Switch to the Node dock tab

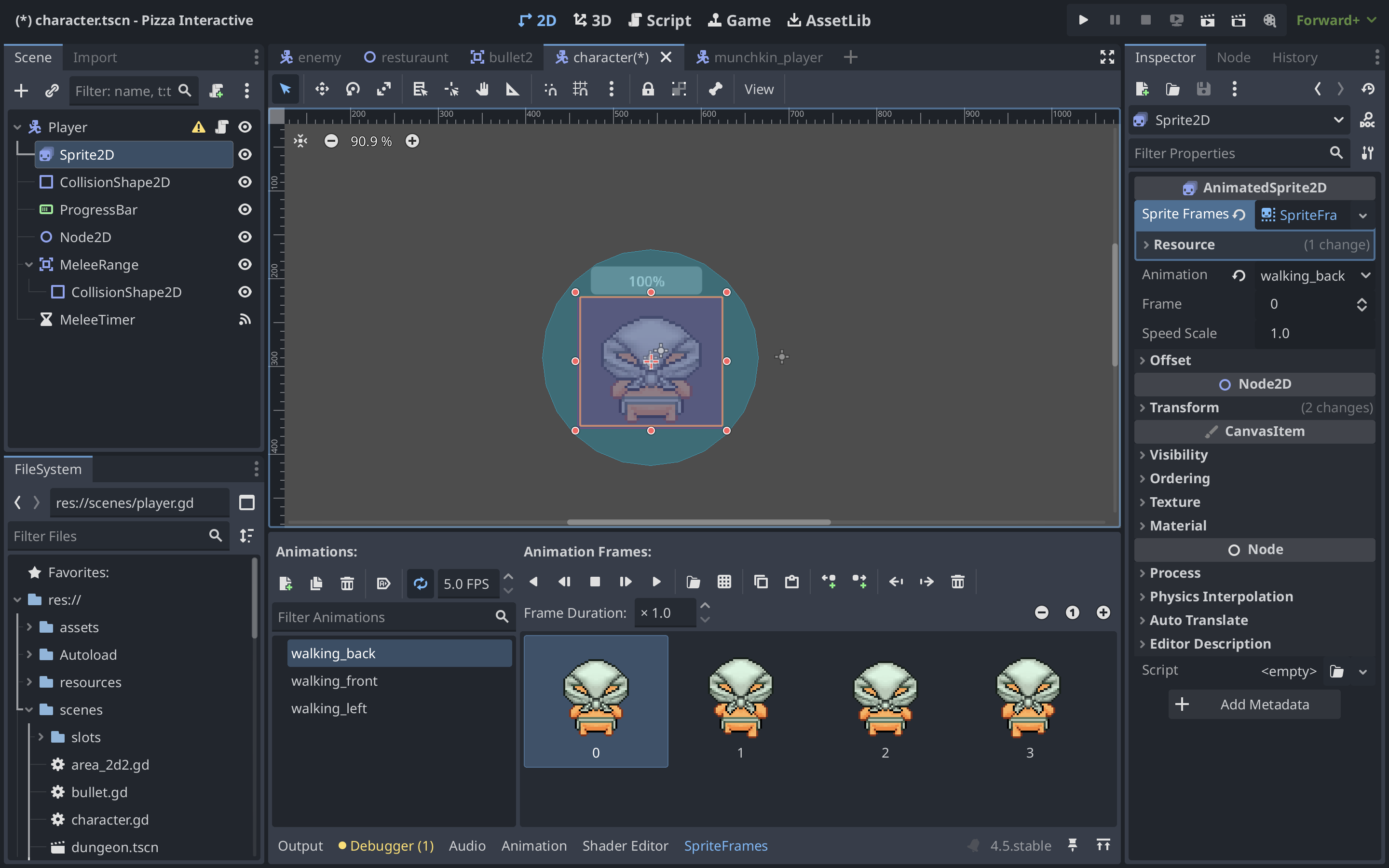[x=1233, y=57]
